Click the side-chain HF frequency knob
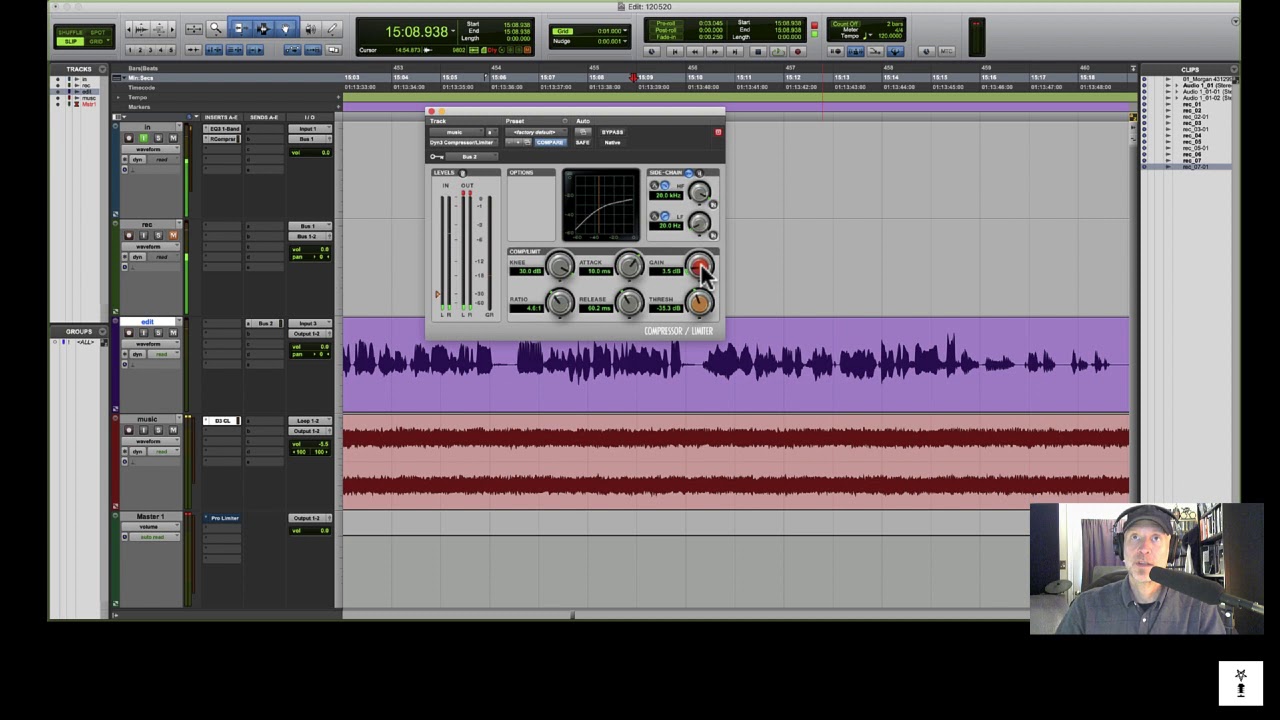 coord(699,192)
